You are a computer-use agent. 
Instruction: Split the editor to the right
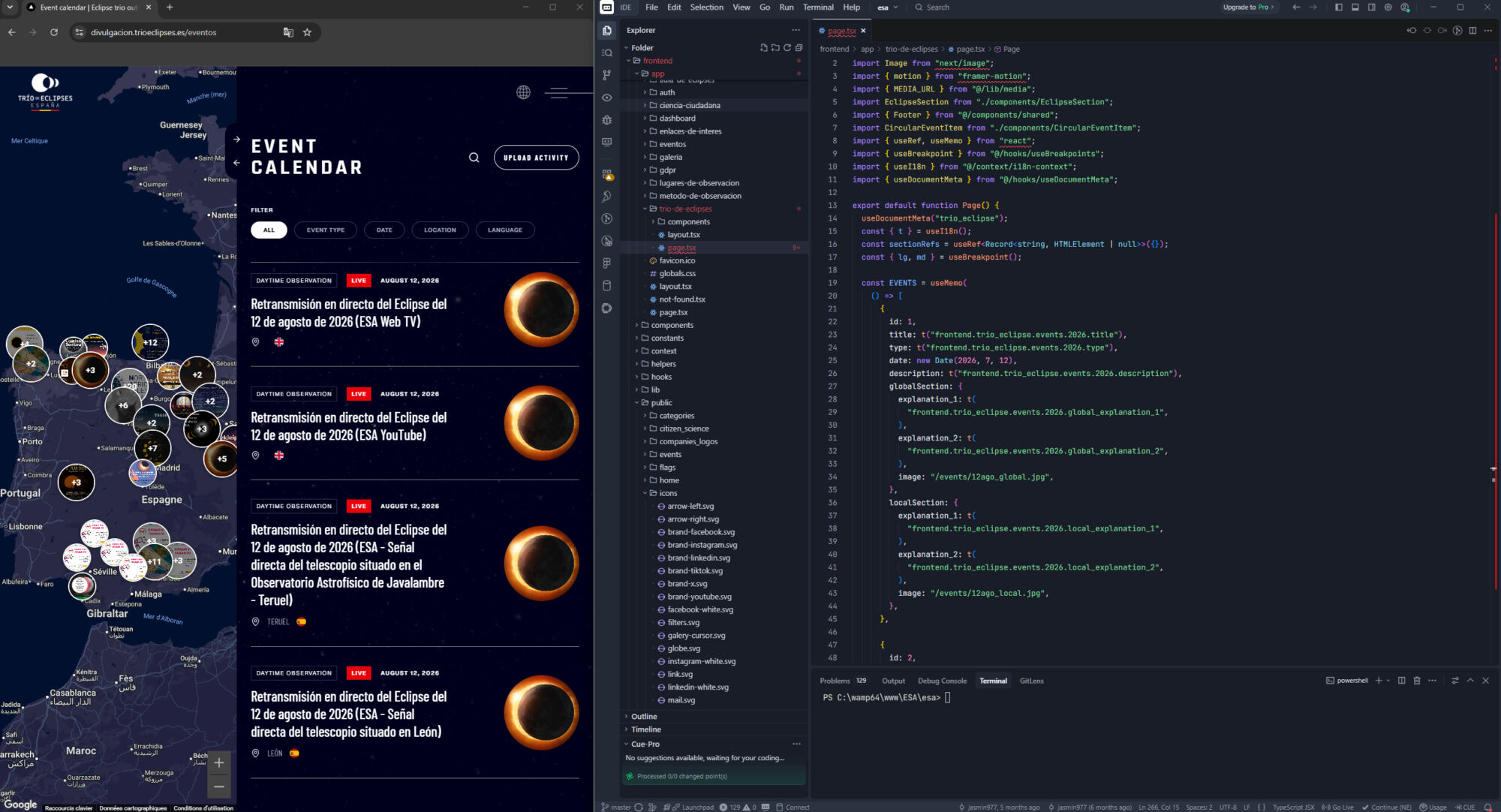pyautogui.click(x=1472, y=31)
